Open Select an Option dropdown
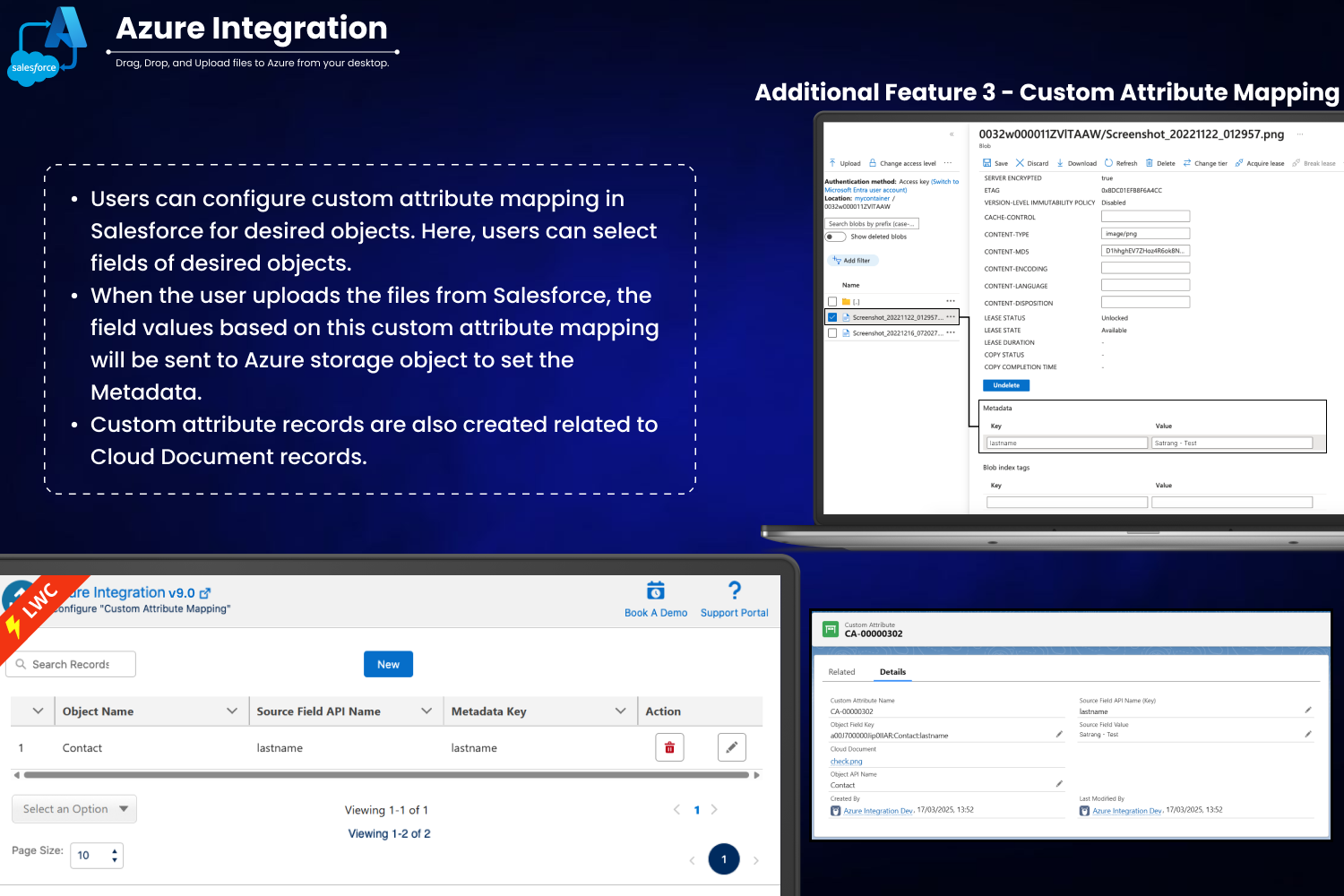 [x=74, y=809]
